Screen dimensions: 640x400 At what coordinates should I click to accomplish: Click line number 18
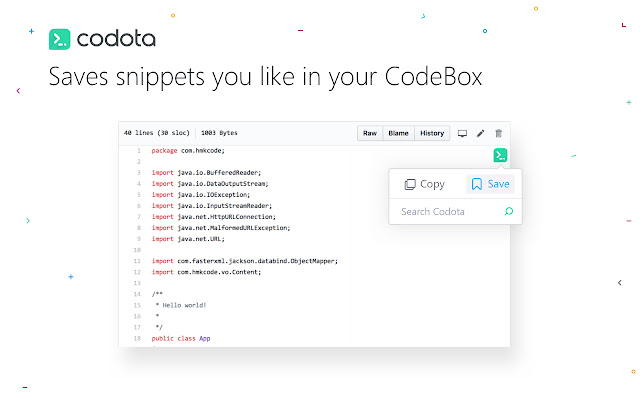click(x=137, y=338)
